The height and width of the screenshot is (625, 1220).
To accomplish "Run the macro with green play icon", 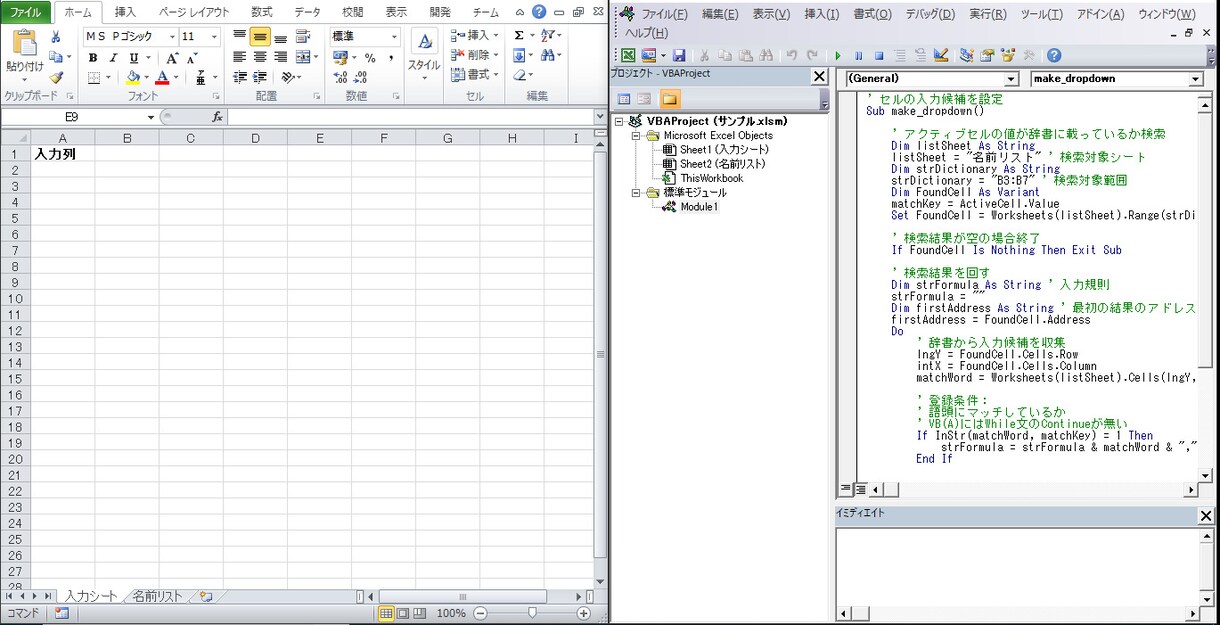I will [x=837, y=56].
